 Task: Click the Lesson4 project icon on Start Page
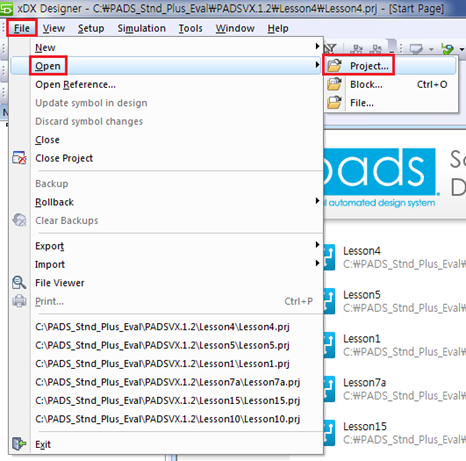tap(329, 257)
